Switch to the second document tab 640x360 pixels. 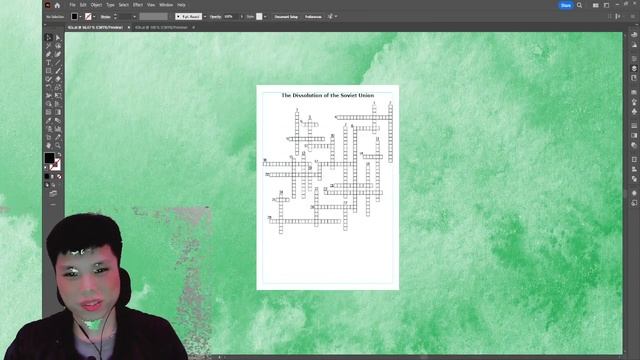pyautogui.click(x=162, y=27)
